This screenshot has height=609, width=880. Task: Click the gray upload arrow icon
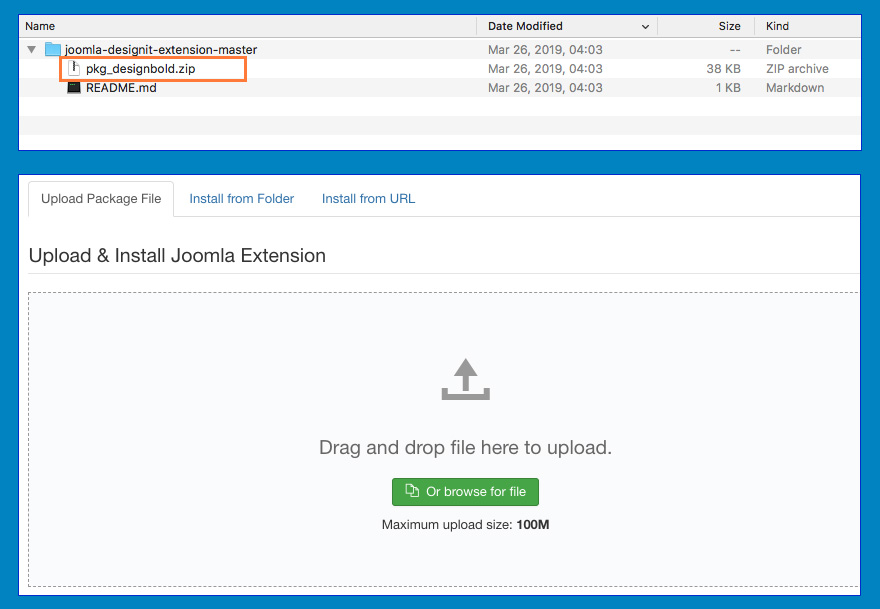point(464,380)
